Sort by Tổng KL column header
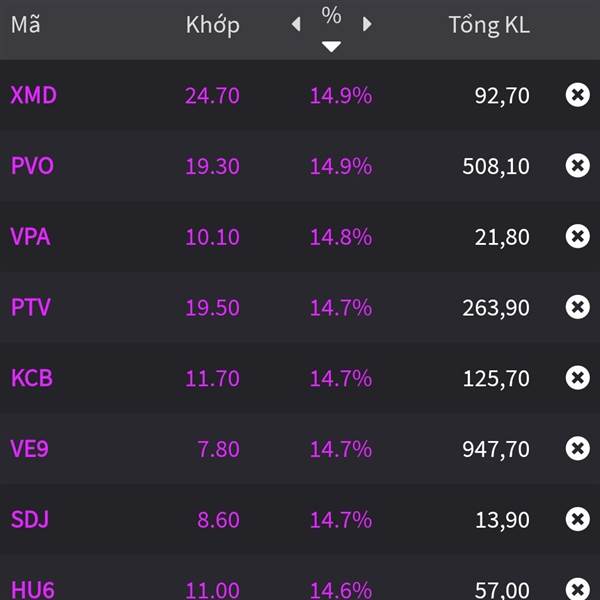Image resolution: width=600 pixels, height=600 pixels. click(489, 25)
